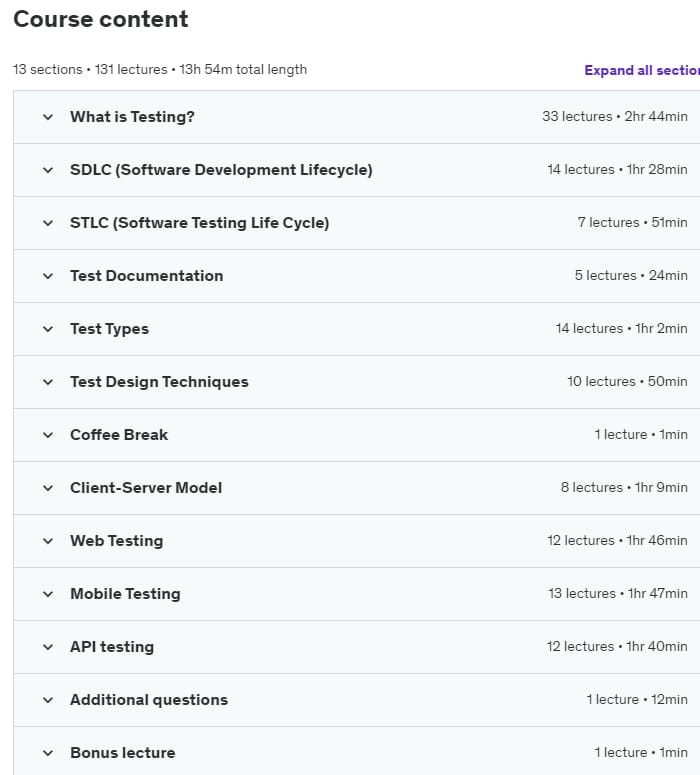This screenshot has height=775, width=700.
Task: Open the What is Testing? section title
Action: [x=132, y=117]
